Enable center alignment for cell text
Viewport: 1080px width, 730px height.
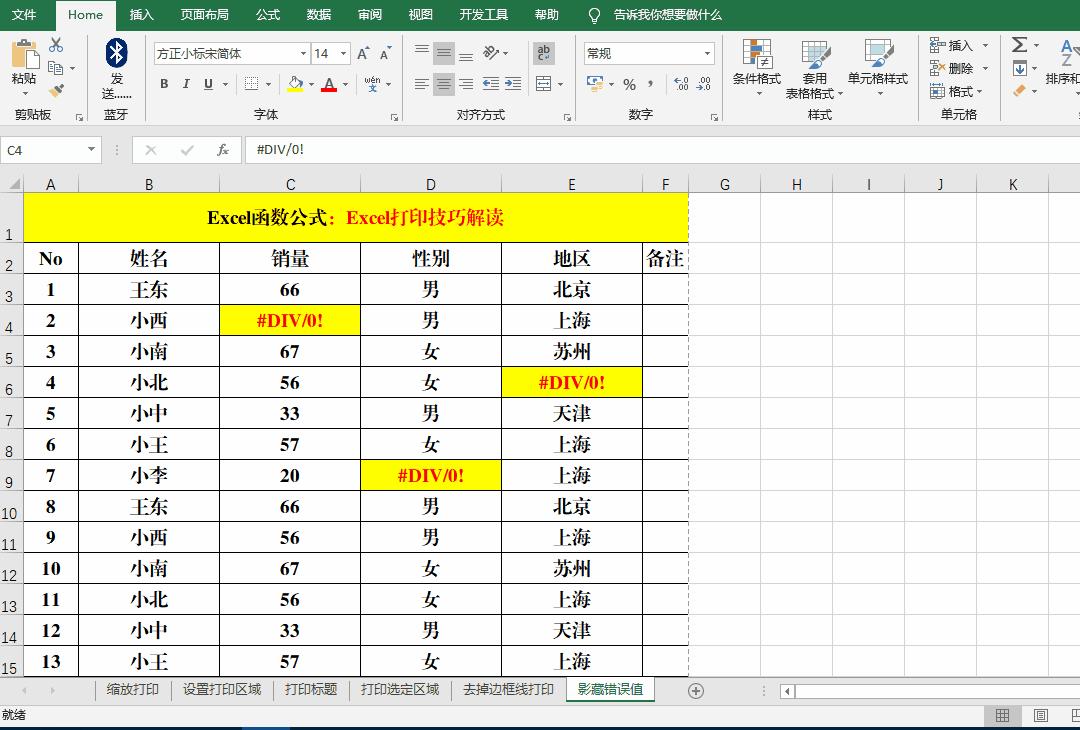443,84
